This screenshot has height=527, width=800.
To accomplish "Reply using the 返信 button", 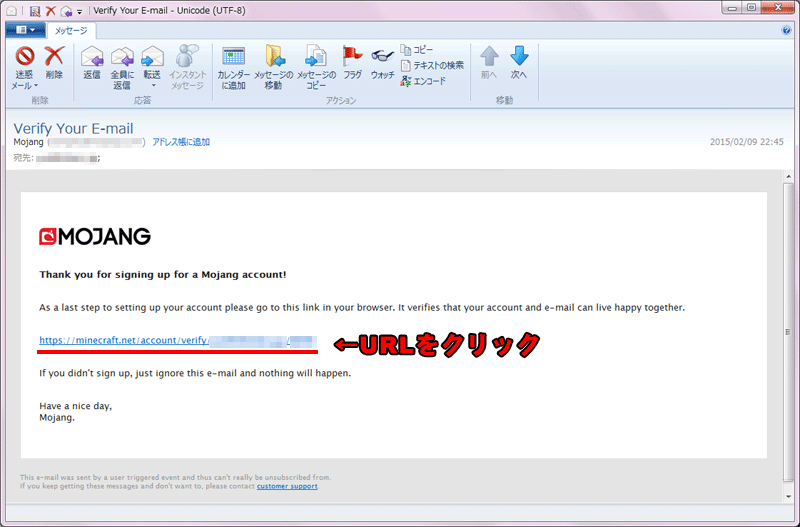I will click(x=92, y=63).
